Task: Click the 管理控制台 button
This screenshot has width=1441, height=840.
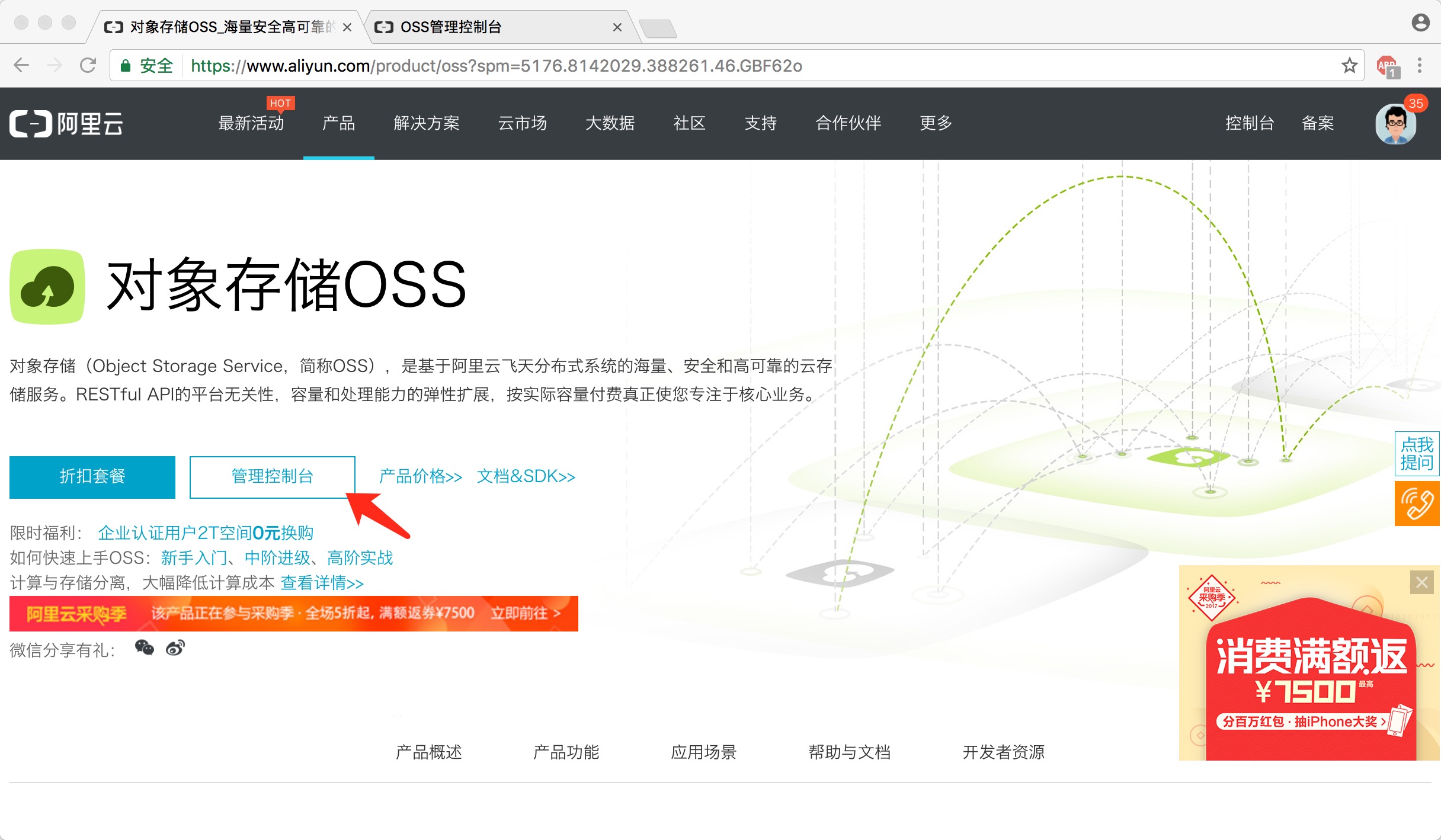Action: pyautogui.click(x=273, y=477)
